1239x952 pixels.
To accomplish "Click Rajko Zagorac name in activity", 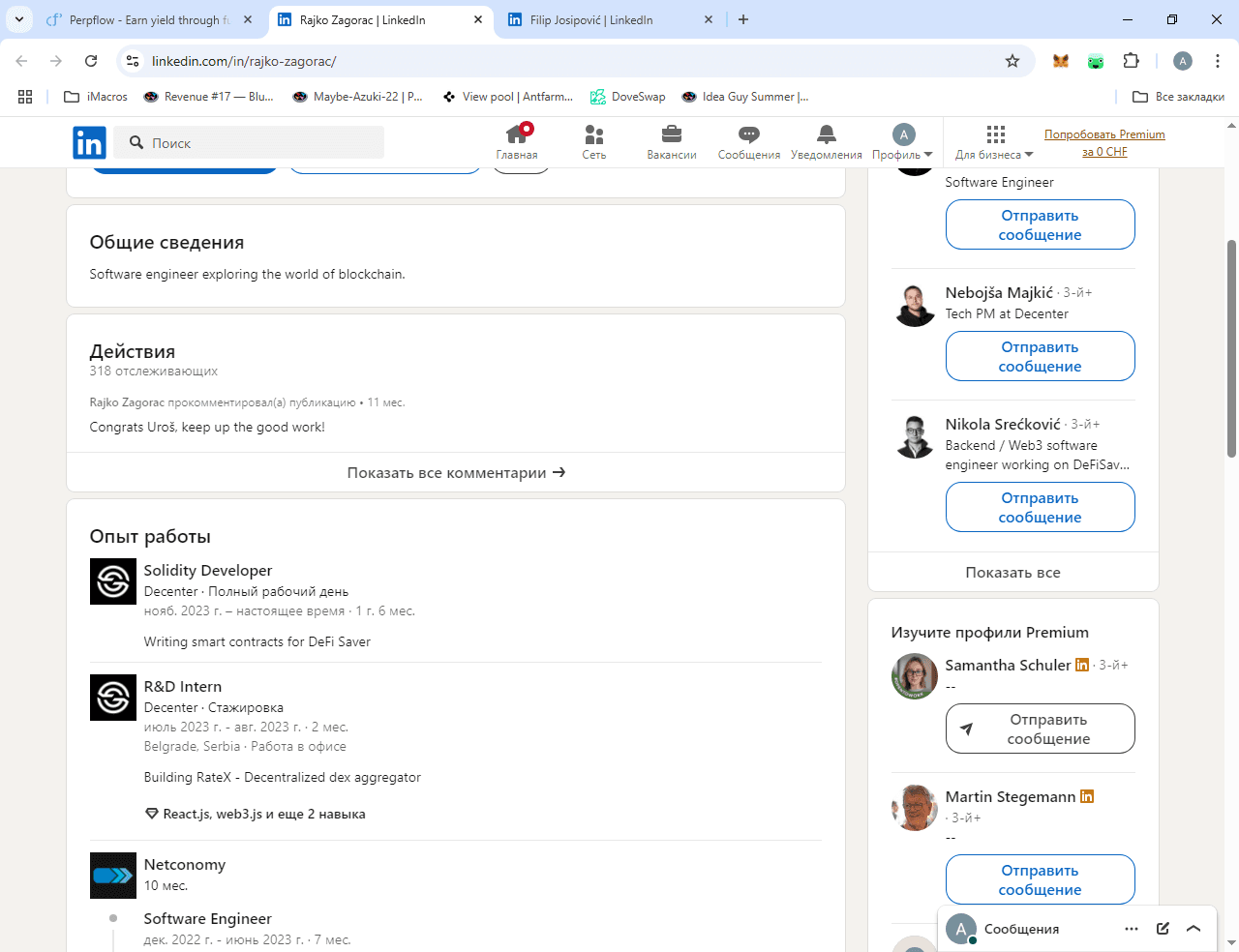I will tap(127, 402).
